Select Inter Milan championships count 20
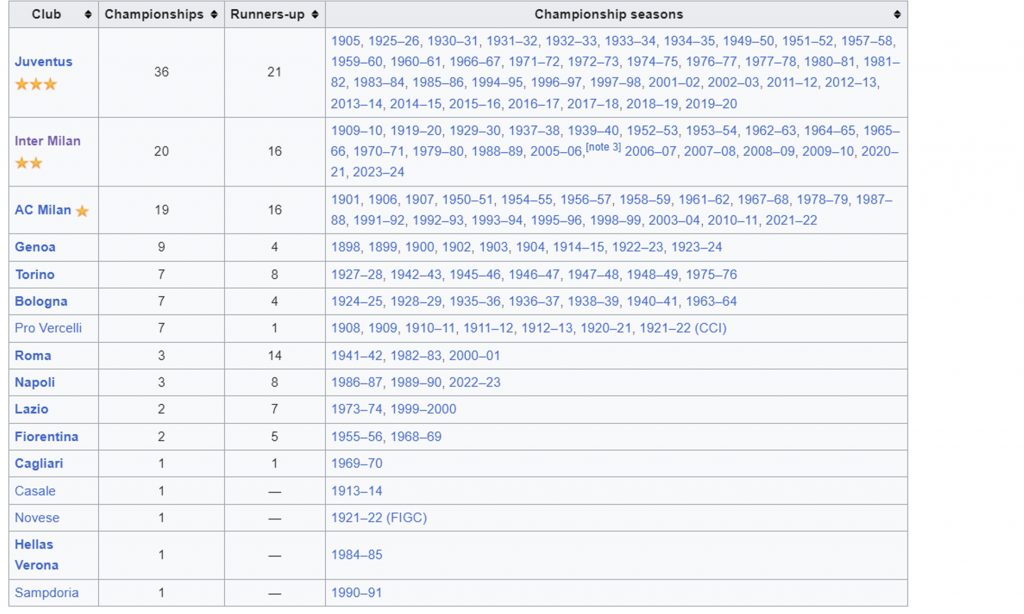Screen dimensions: 1024x614 pos(161,151)
